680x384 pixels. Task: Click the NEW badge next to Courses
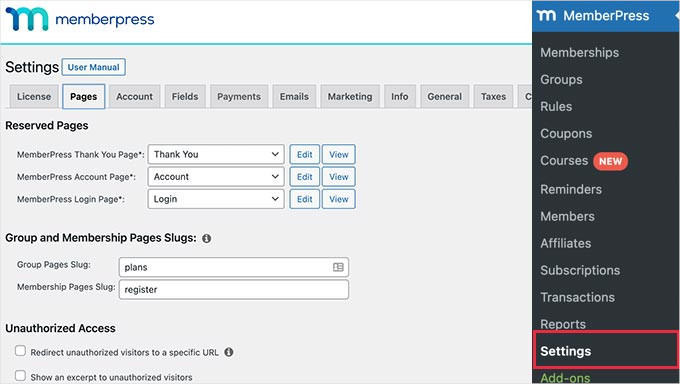click(x=610, y=161)
